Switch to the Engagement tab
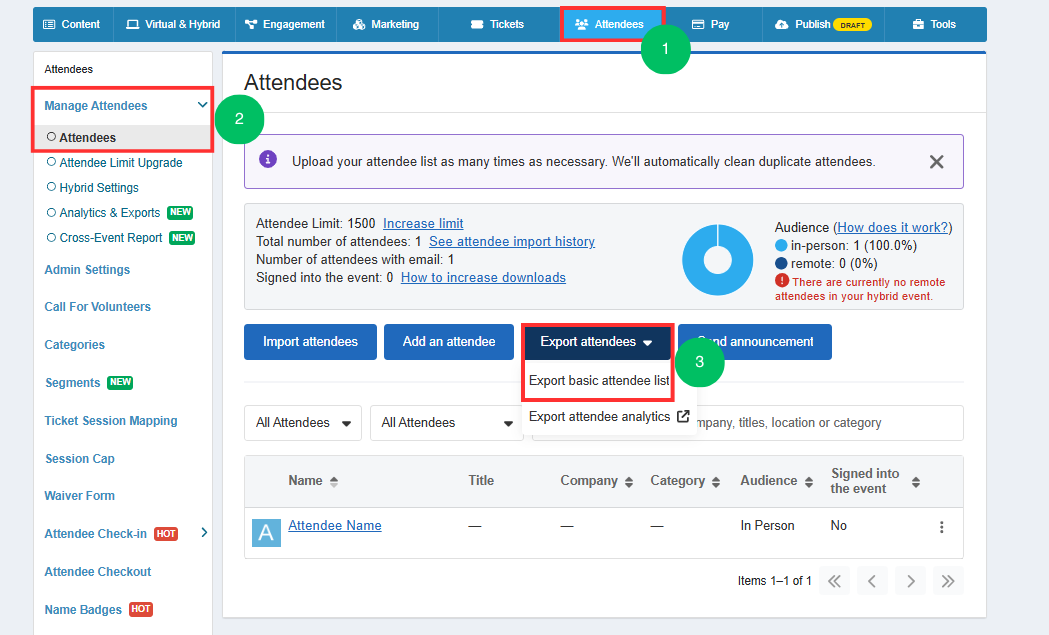The image size is (1049, 635). [x=285, y=24]
